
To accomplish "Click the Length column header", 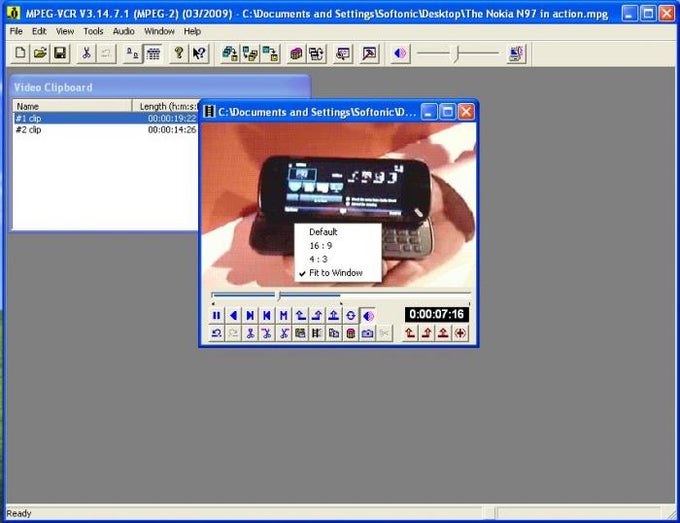I will coord(166,106).
